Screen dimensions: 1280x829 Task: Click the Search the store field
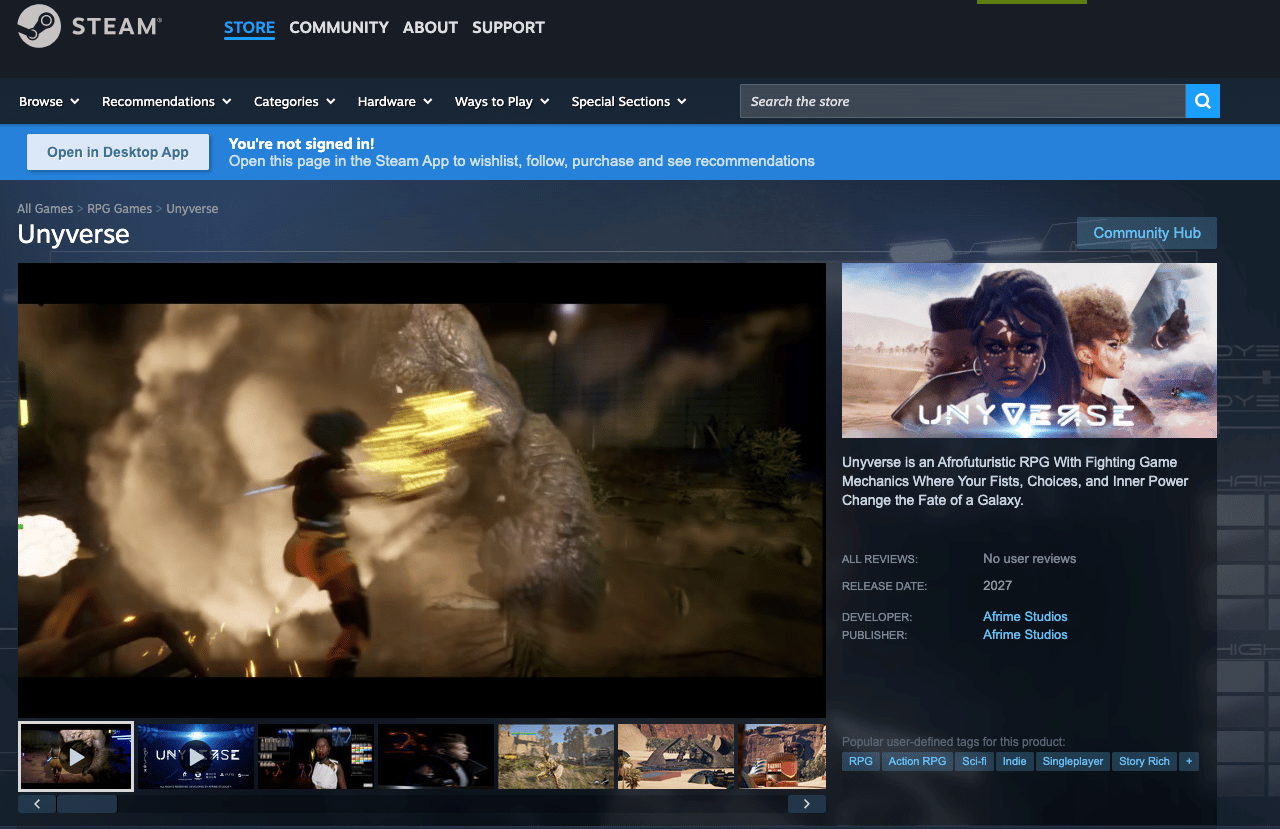point(963,101)
